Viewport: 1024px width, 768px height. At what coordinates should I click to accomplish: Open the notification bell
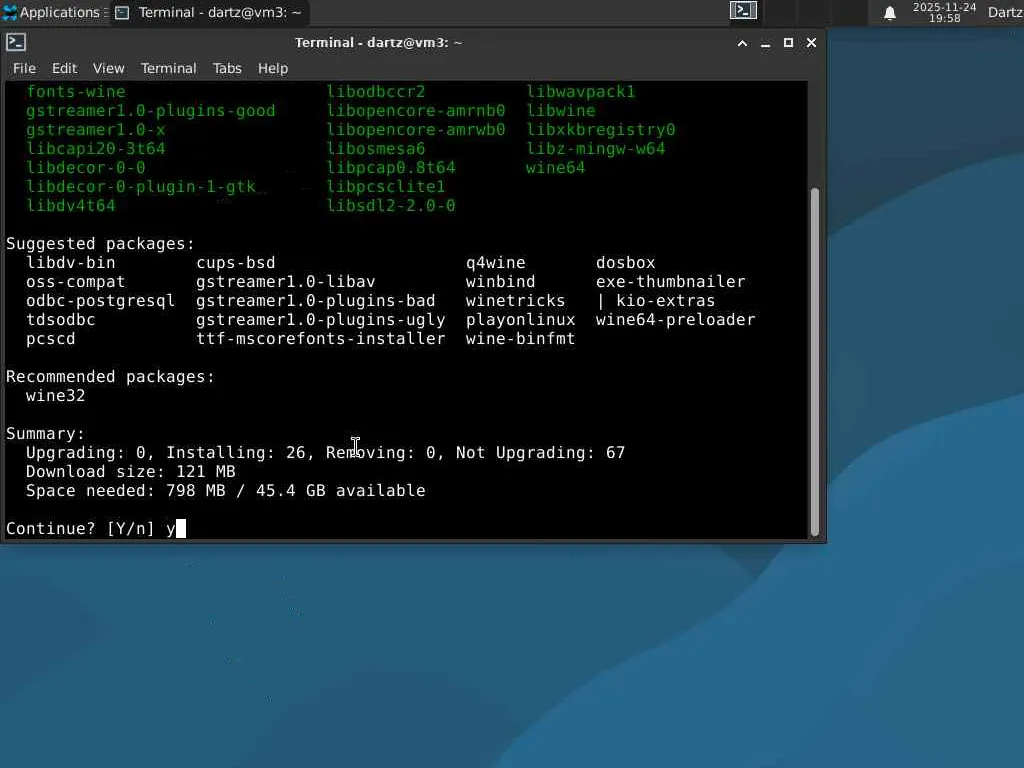(889, 13)
